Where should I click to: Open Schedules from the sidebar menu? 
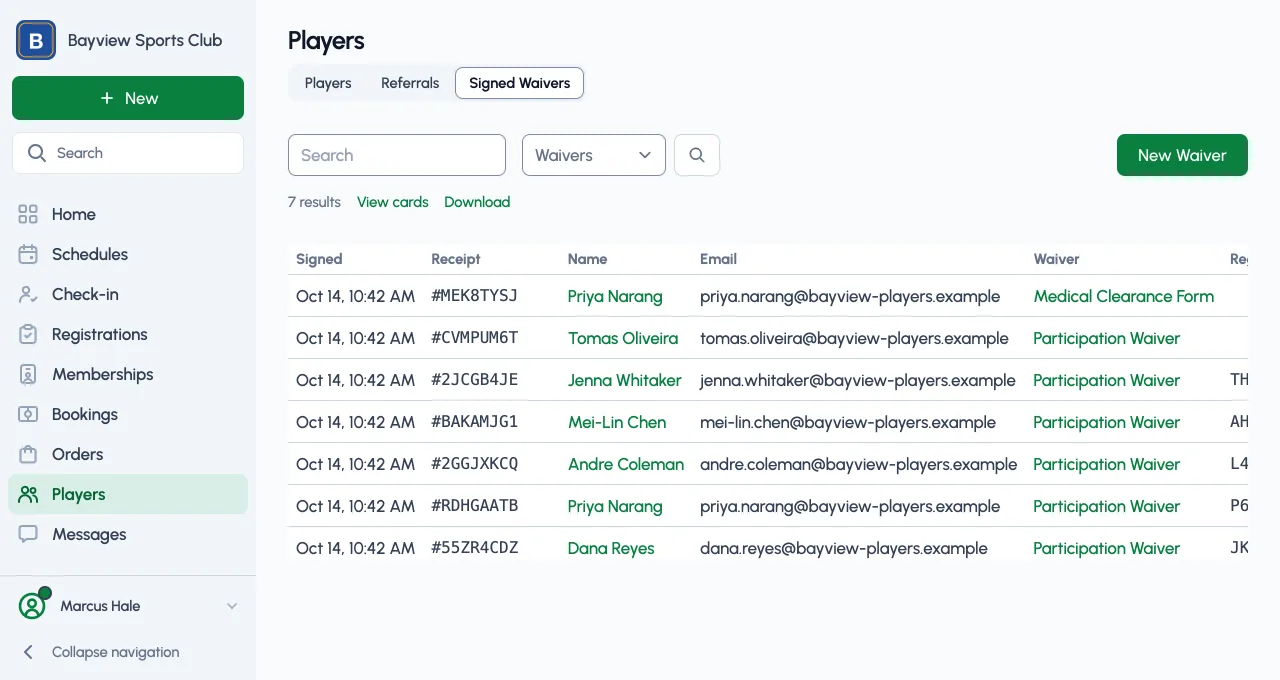(x=128, y=254)
